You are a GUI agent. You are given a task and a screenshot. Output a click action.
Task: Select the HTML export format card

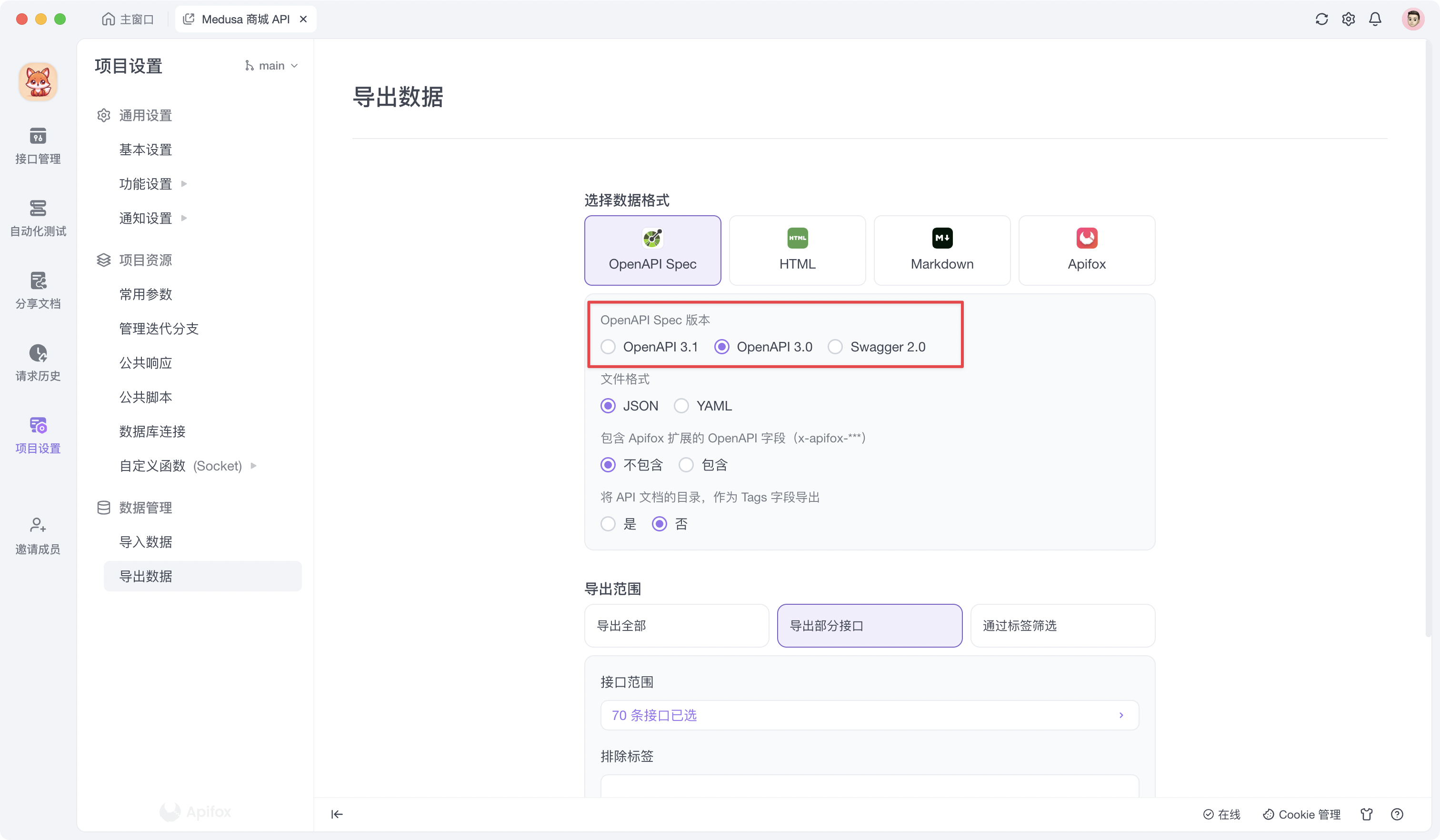(797, 250)
